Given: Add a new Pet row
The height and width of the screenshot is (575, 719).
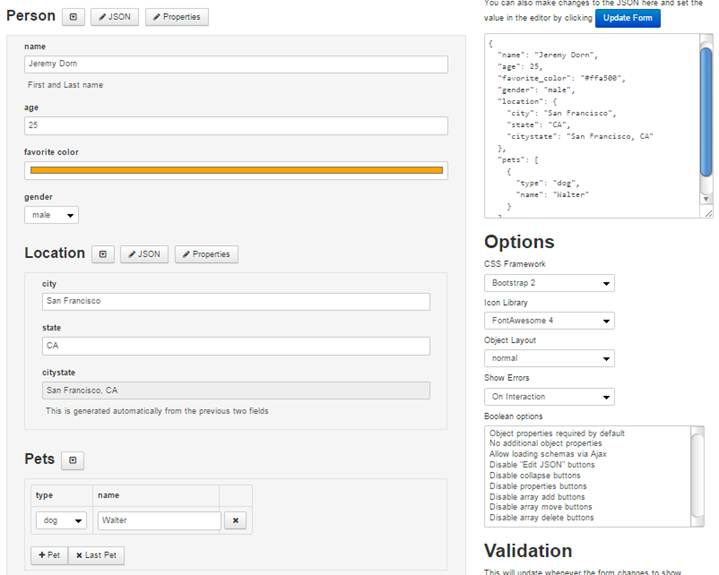Looking at the screenshot, I should point(49,555).
